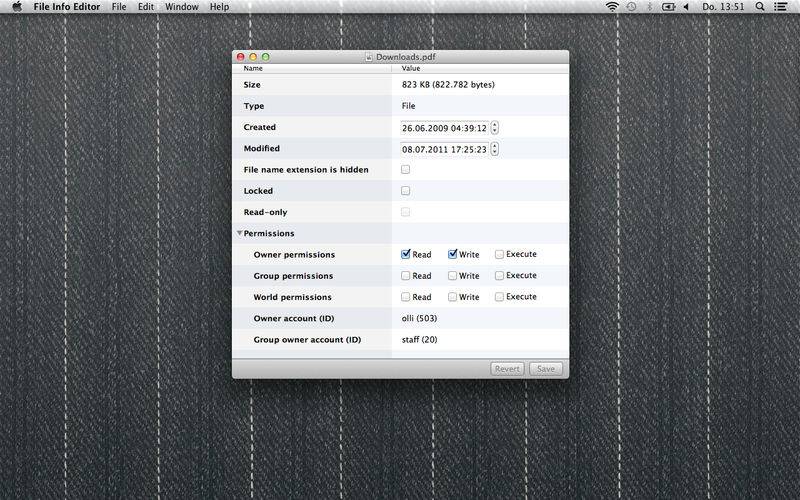
Task: Open the File menu
Action: coord(119,7)
